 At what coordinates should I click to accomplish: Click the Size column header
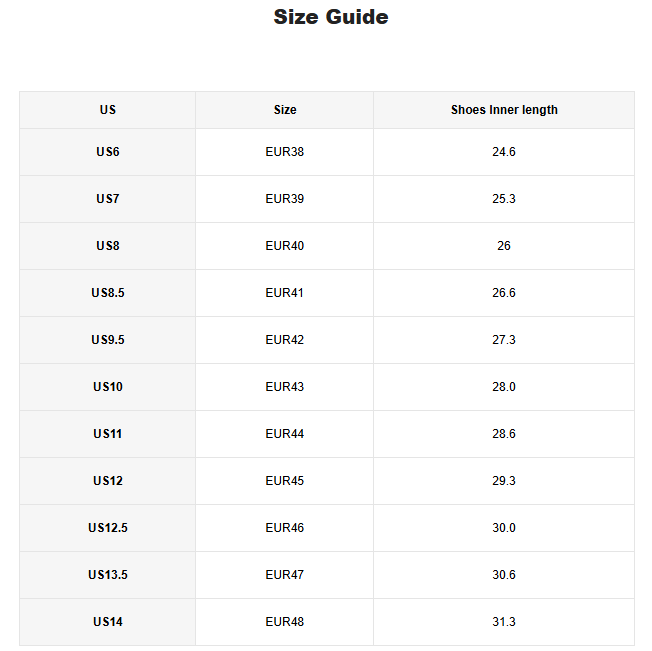pos(285,110)
